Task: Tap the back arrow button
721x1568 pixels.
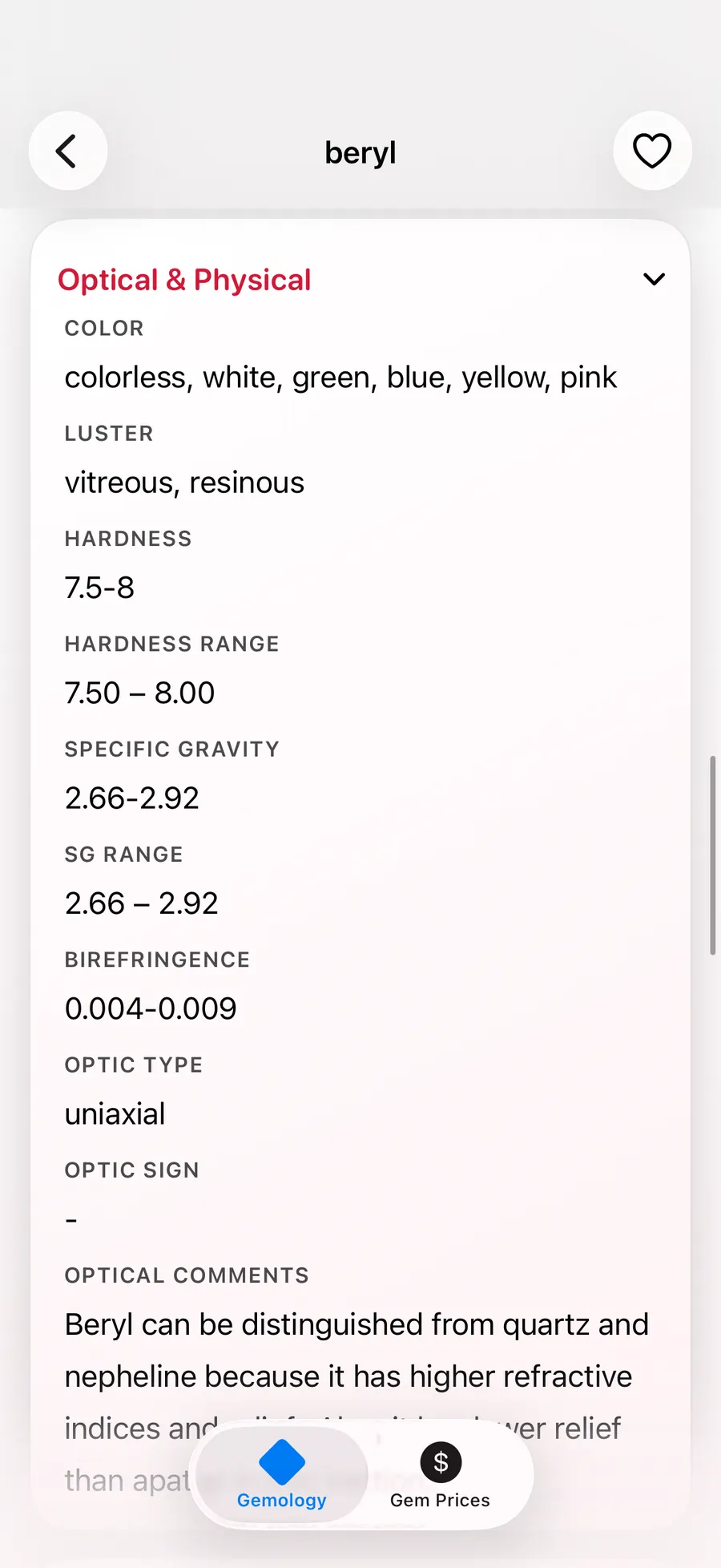Action: 68,151
